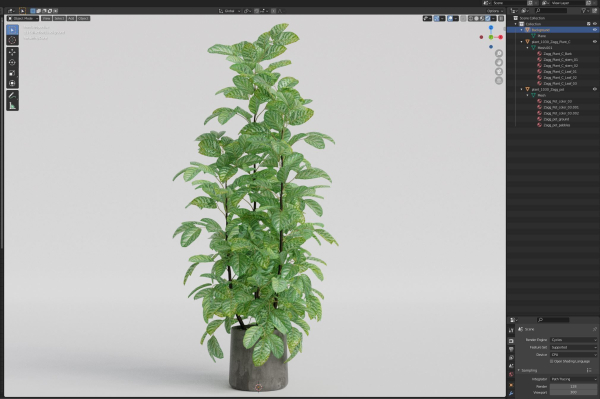Hide the plant_1030_Zagg_pot object
600x399 pixels.
pyautogui.click(x=595, y=89)
